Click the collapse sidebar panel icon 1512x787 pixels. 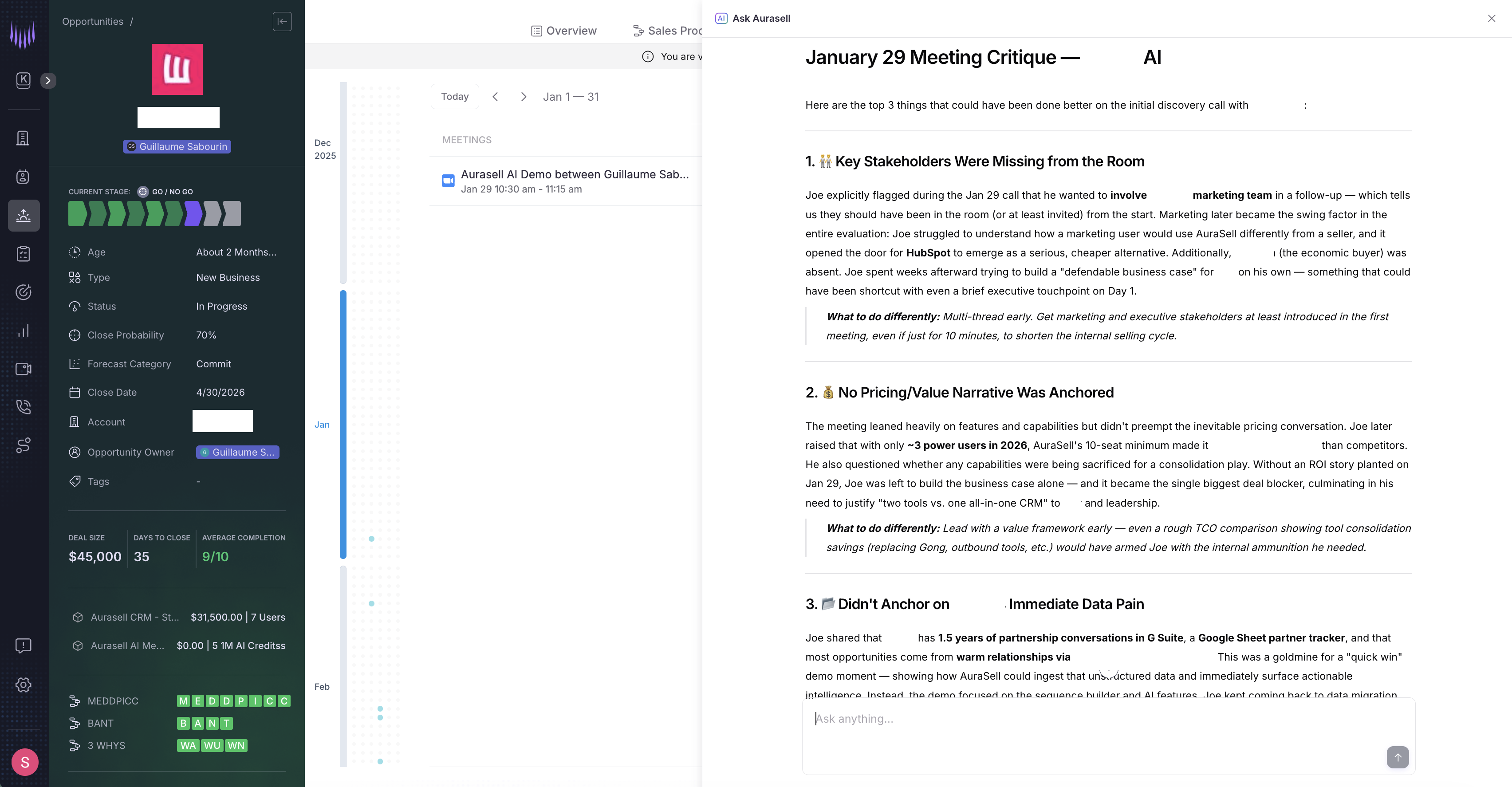[x=282, y=22]
